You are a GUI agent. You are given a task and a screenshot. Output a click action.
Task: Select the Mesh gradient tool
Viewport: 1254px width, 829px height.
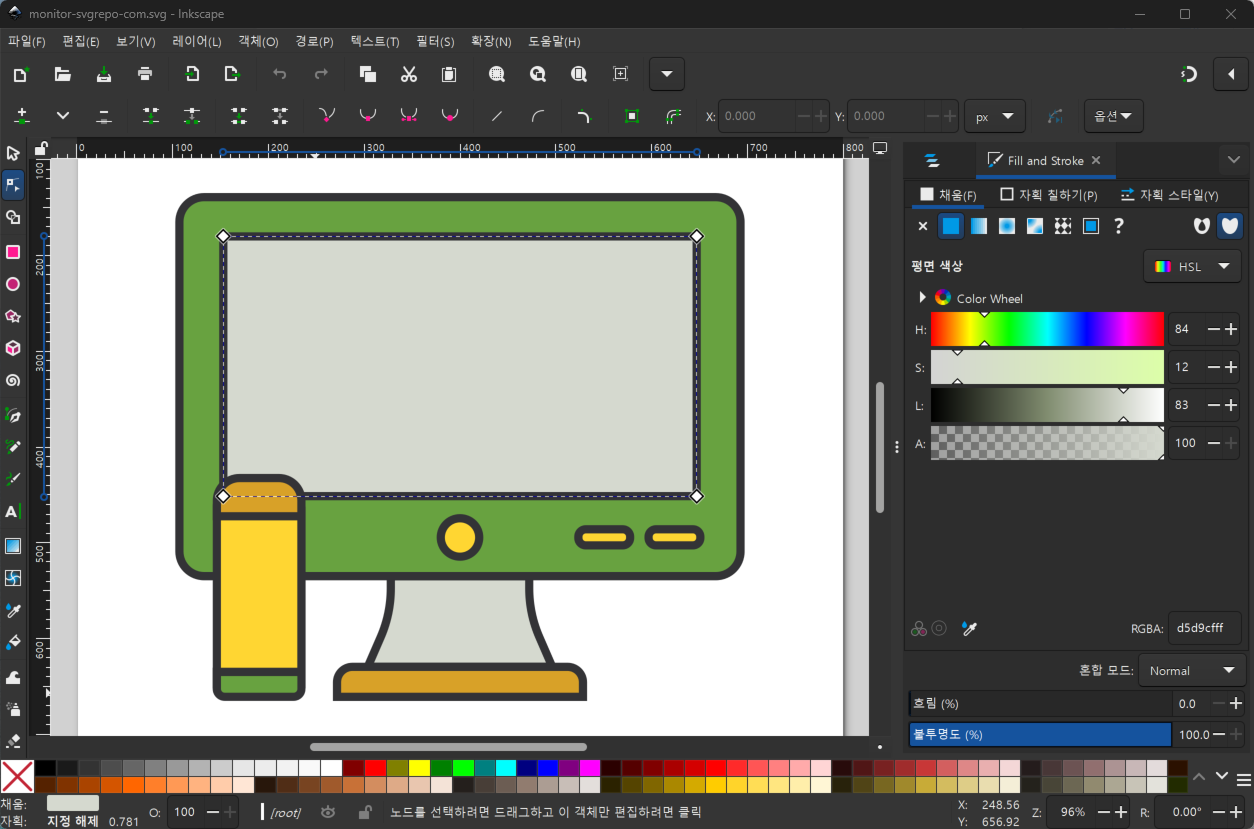pyautogui.click(x=13, y=578)
